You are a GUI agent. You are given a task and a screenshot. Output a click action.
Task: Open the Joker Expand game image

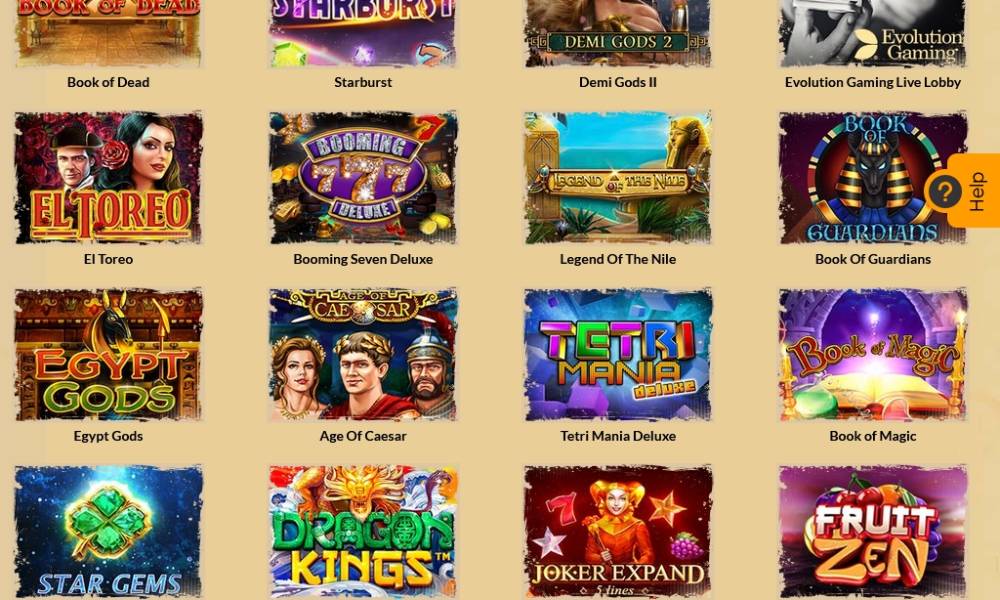click(x=618, y=532)
